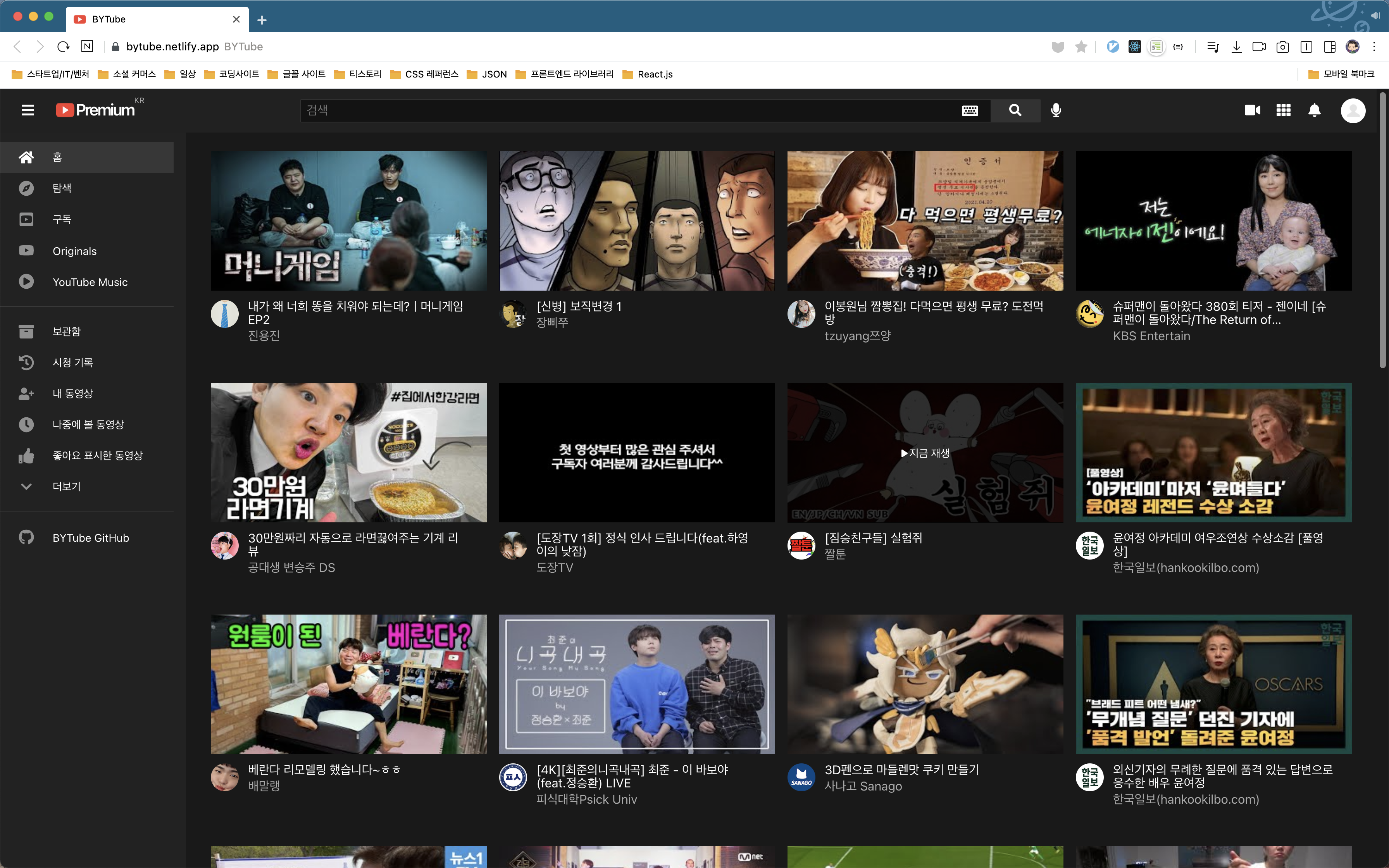Bookmark page with star icon
The width and height of the screenshot is (1389, 868).
1081,46
